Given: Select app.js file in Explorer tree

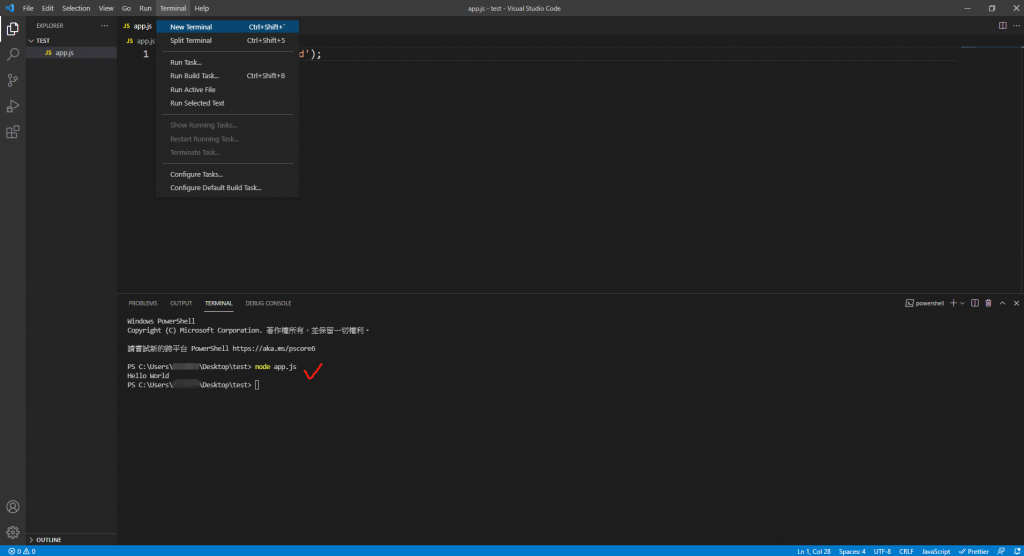Looking at the screenshot, I should tap(71, 53).
